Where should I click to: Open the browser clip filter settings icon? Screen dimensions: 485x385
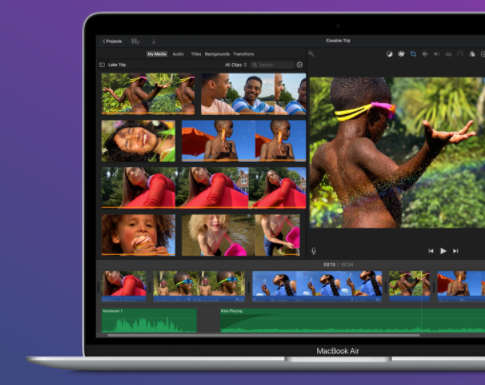point(299,65)
